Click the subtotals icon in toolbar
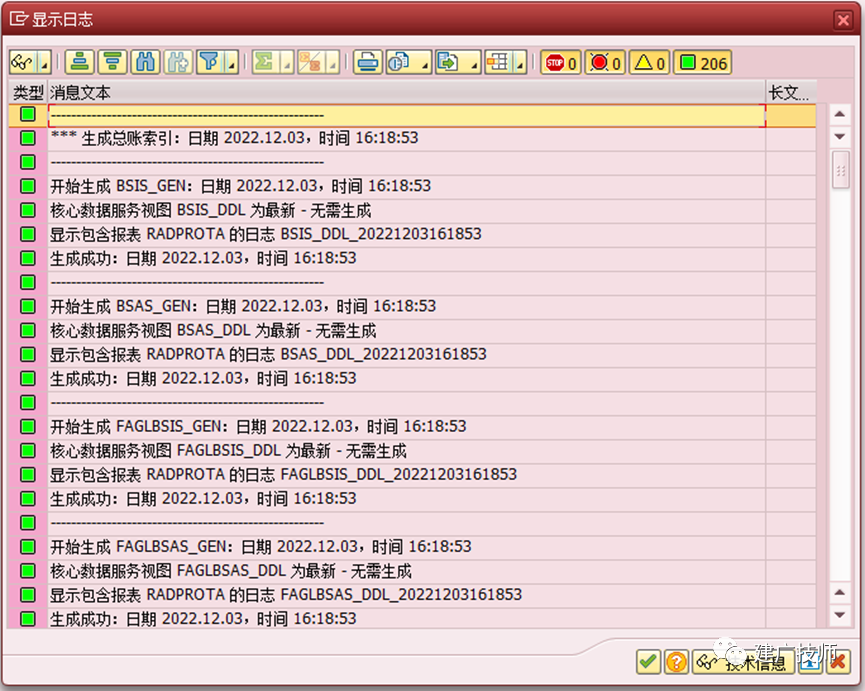Screen dimensions: 865x691 [311, 62]
